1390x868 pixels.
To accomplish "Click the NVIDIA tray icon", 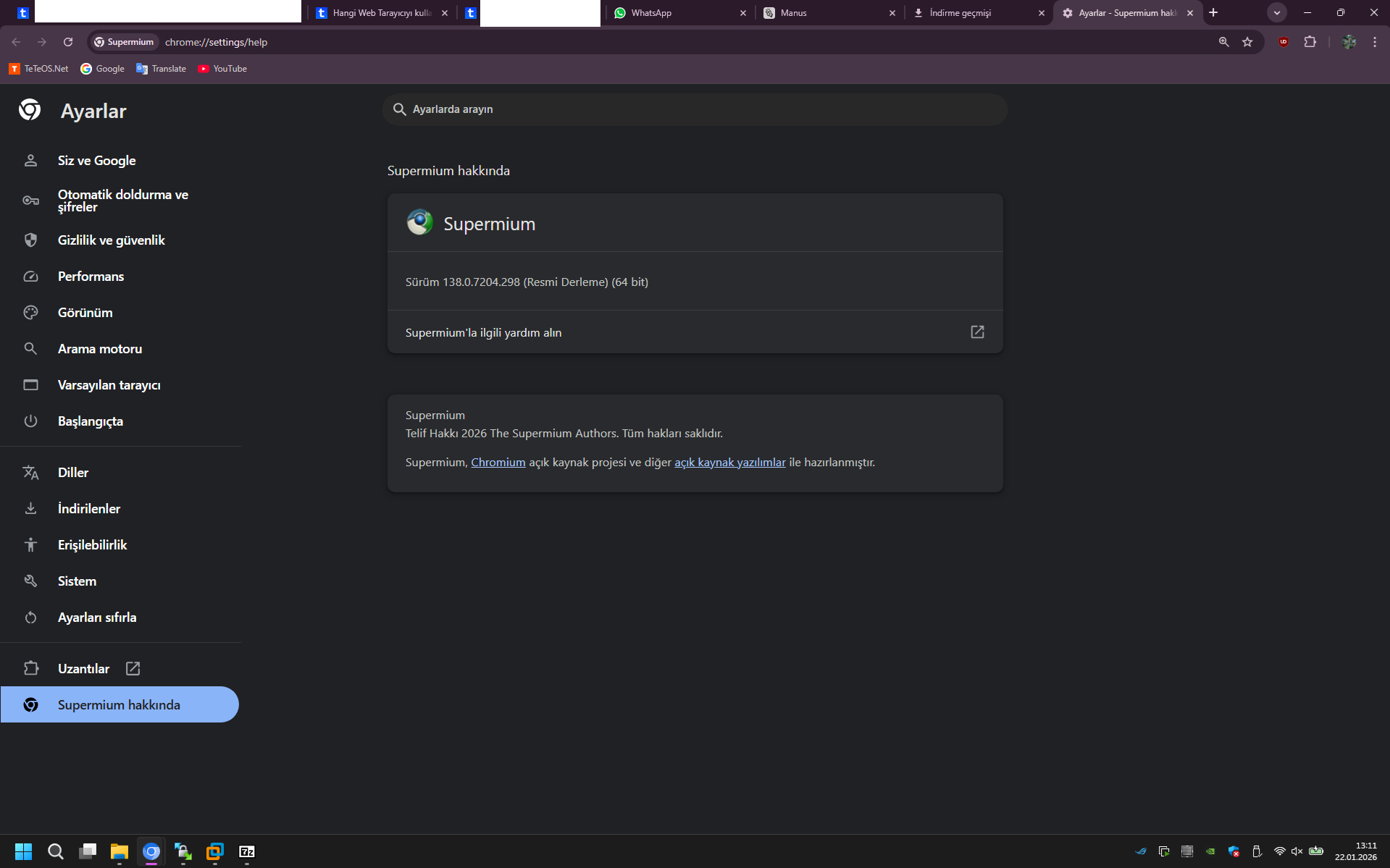I will [x=1210, y=851].
